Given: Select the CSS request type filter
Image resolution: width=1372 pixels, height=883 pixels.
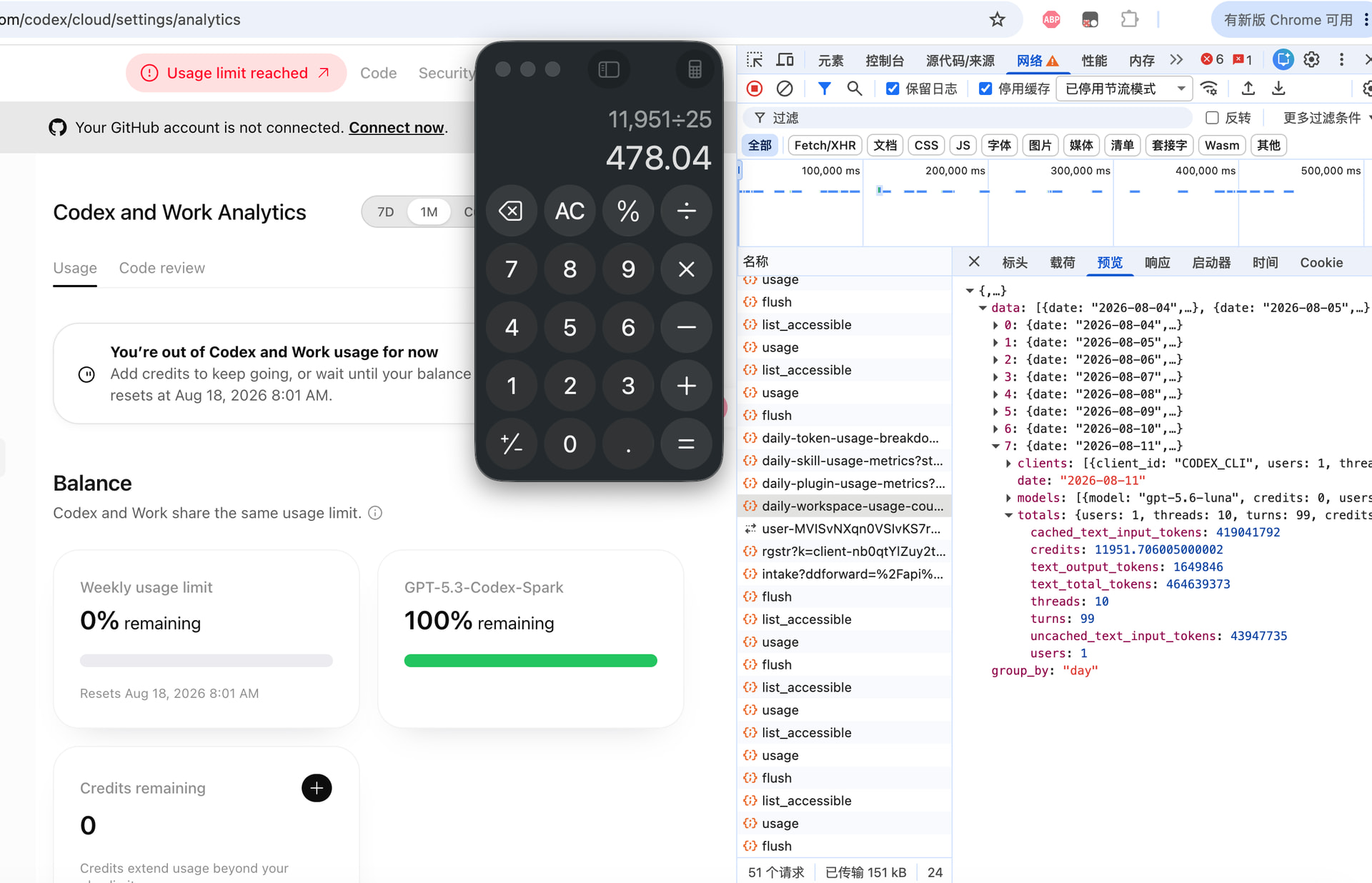Looking at the screenshot, I should point(926,145).
